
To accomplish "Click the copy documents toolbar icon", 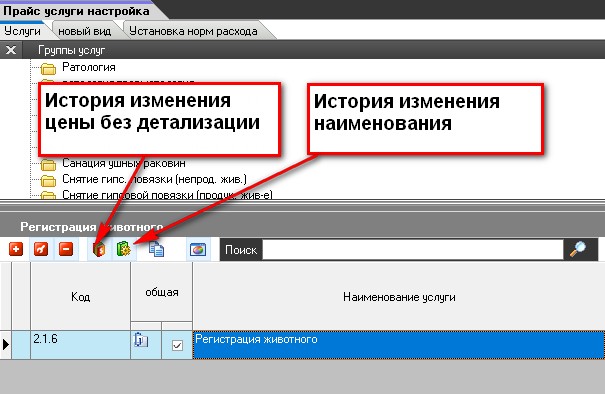I will pos(156,249).
